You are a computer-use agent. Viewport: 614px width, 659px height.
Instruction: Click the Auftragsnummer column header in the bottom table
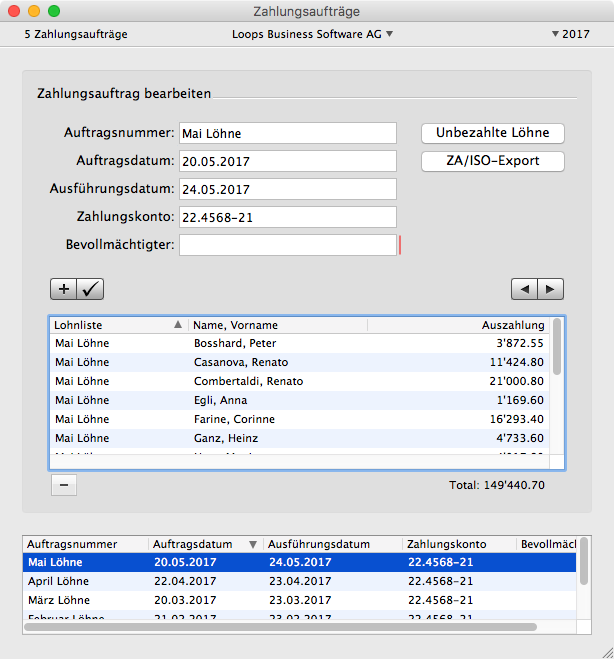click(85, 544)
